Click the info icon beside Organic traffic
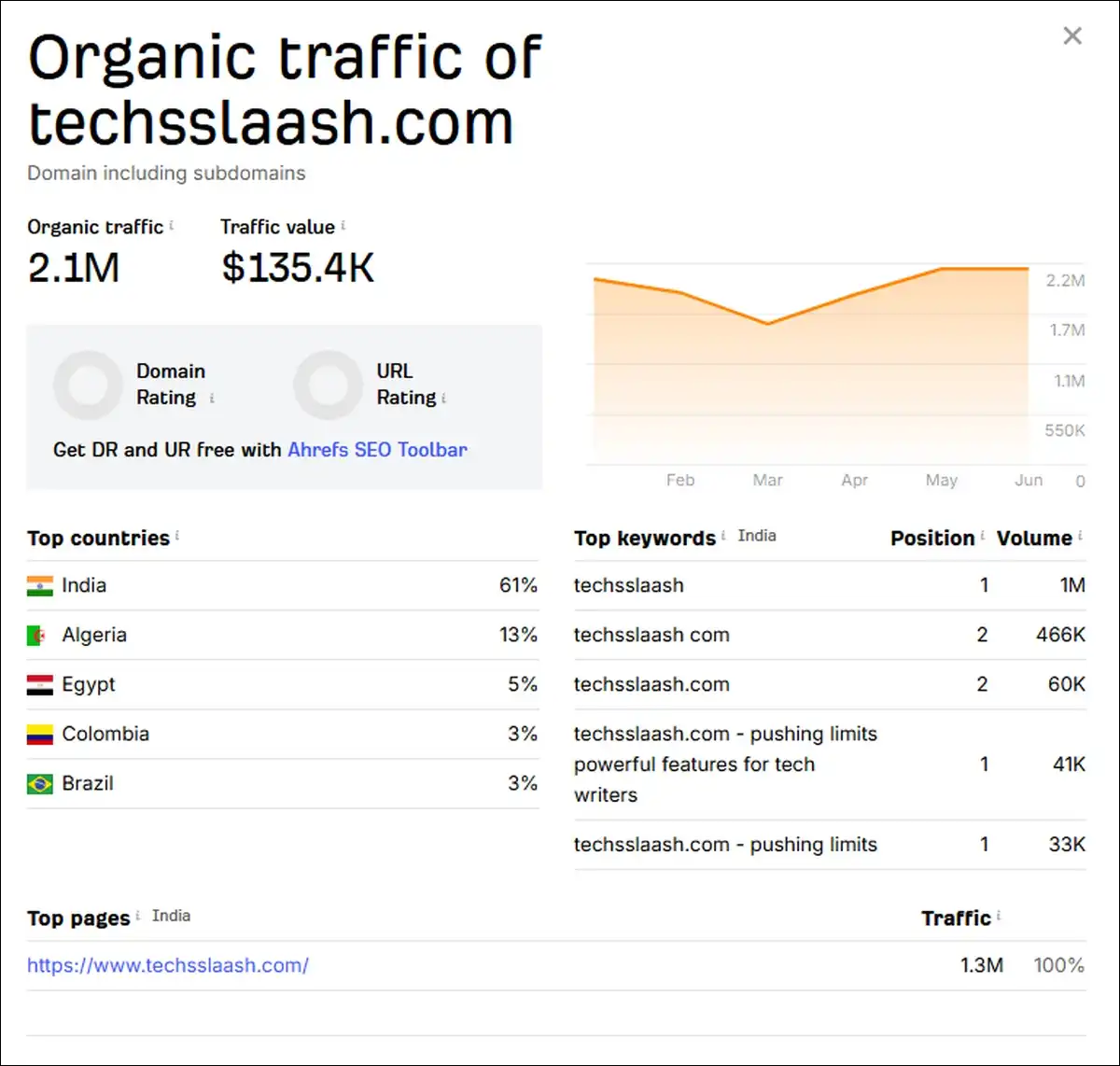The image size is (1120, 1066). tap(172, 225)
